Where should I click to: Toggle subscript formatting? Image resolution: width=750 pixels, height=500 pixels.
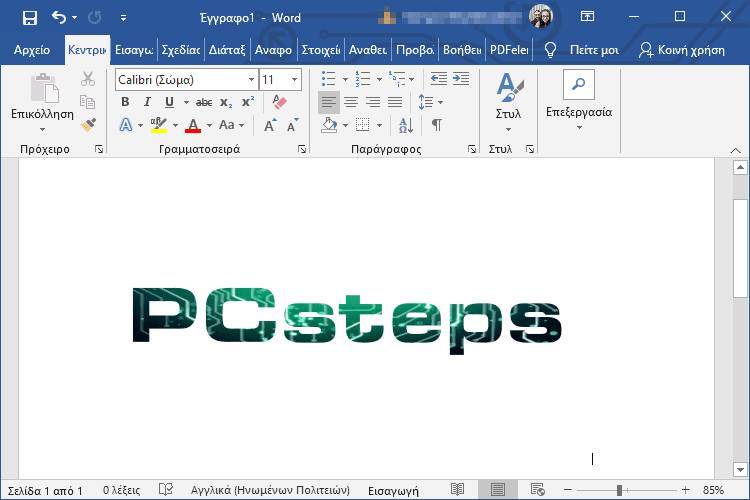tap(226, 102)
